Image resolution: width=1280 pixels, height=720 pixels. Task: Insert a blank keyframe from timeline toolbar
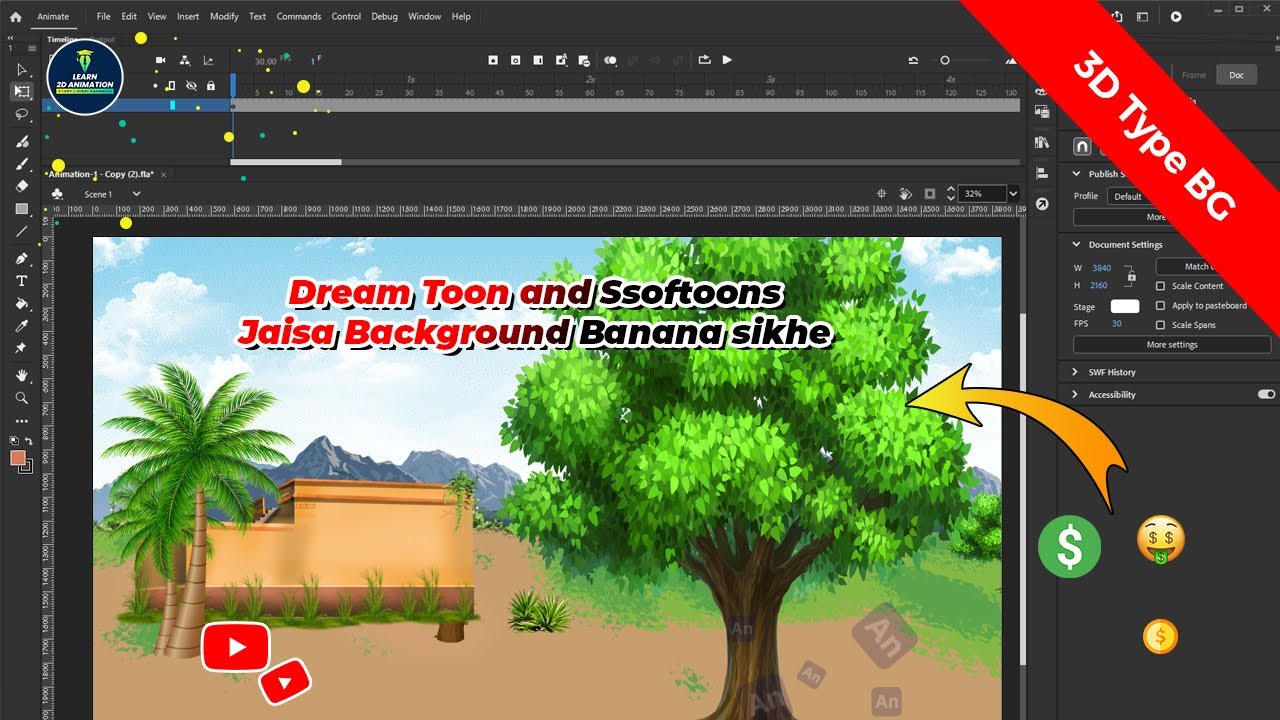[x=515, y=60]
